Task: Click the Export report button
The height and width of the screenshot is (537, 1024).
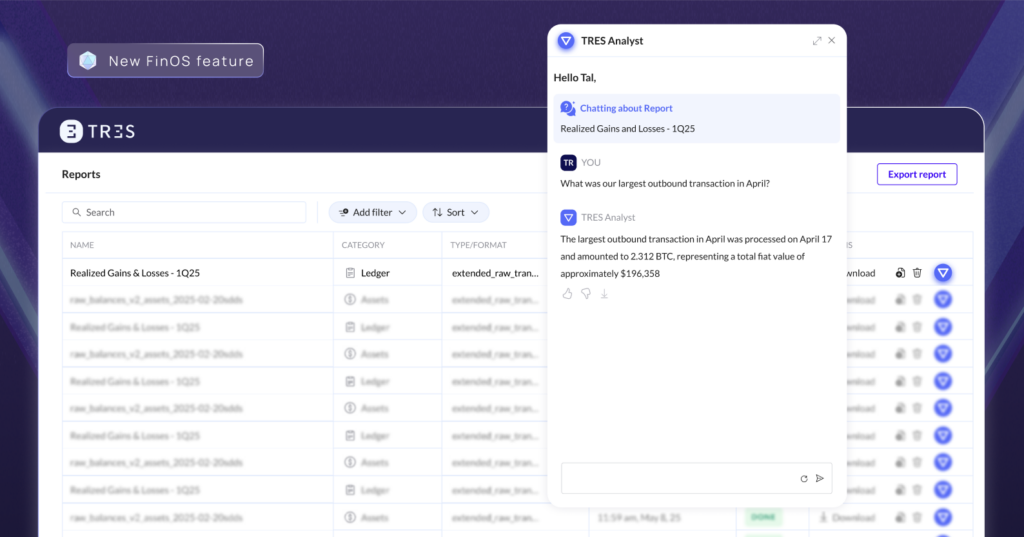Action: click(x=916, y=174)
